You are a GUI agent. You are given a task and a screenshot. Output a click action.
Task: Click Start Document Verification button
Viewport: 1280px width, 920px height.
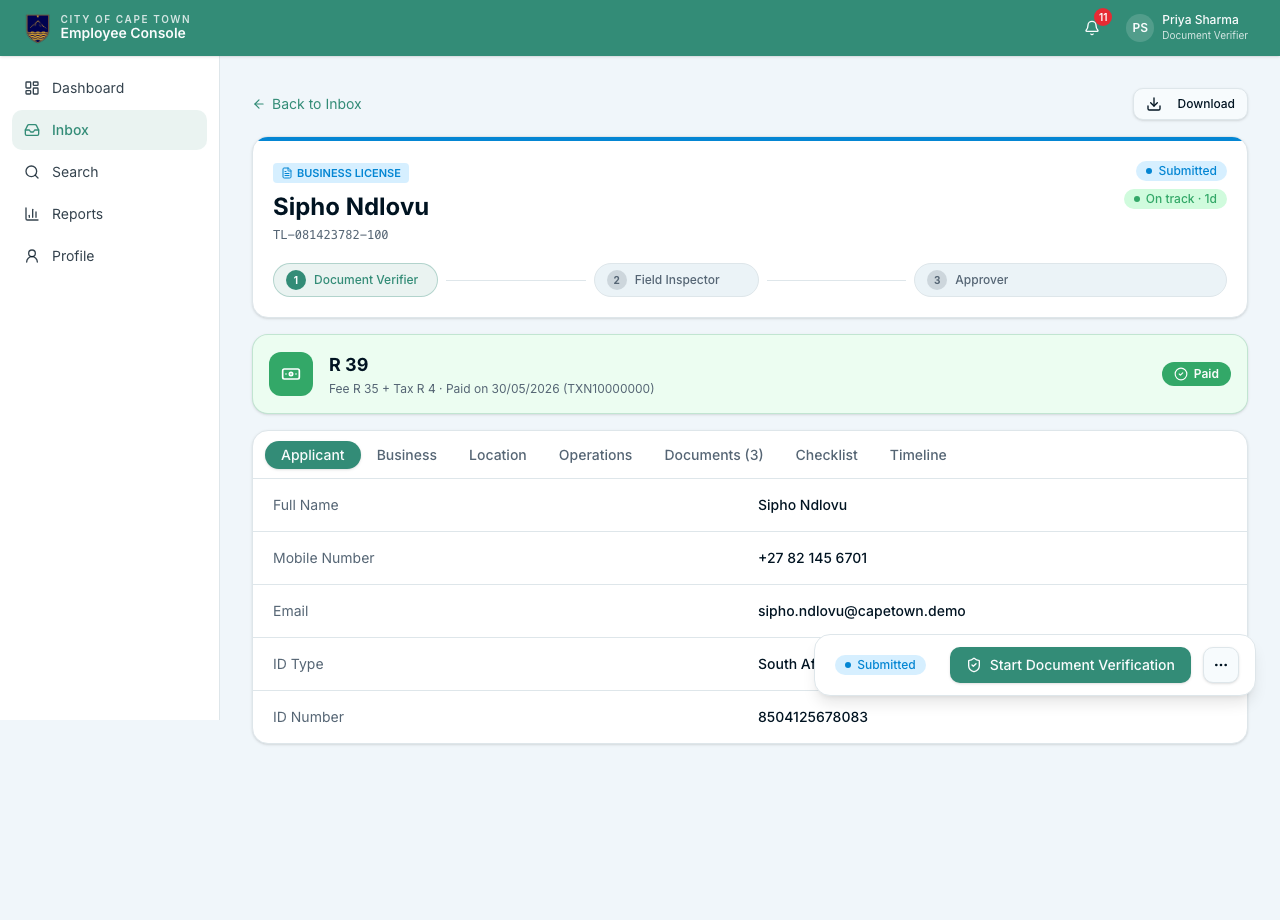tap(1070, 665)
